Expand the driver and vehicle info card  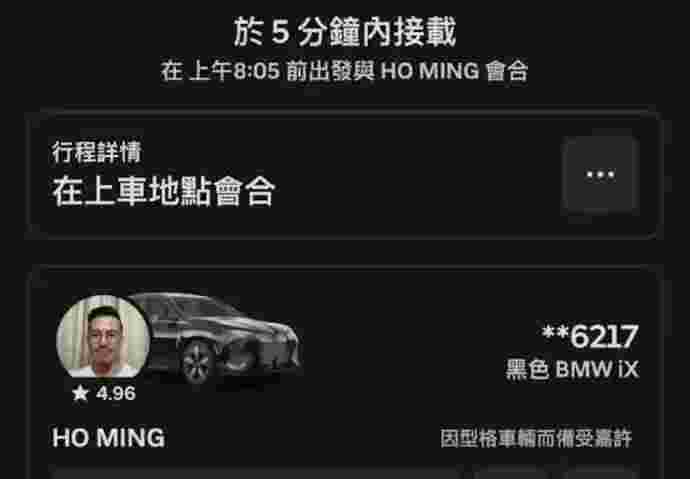pos(345,374)
